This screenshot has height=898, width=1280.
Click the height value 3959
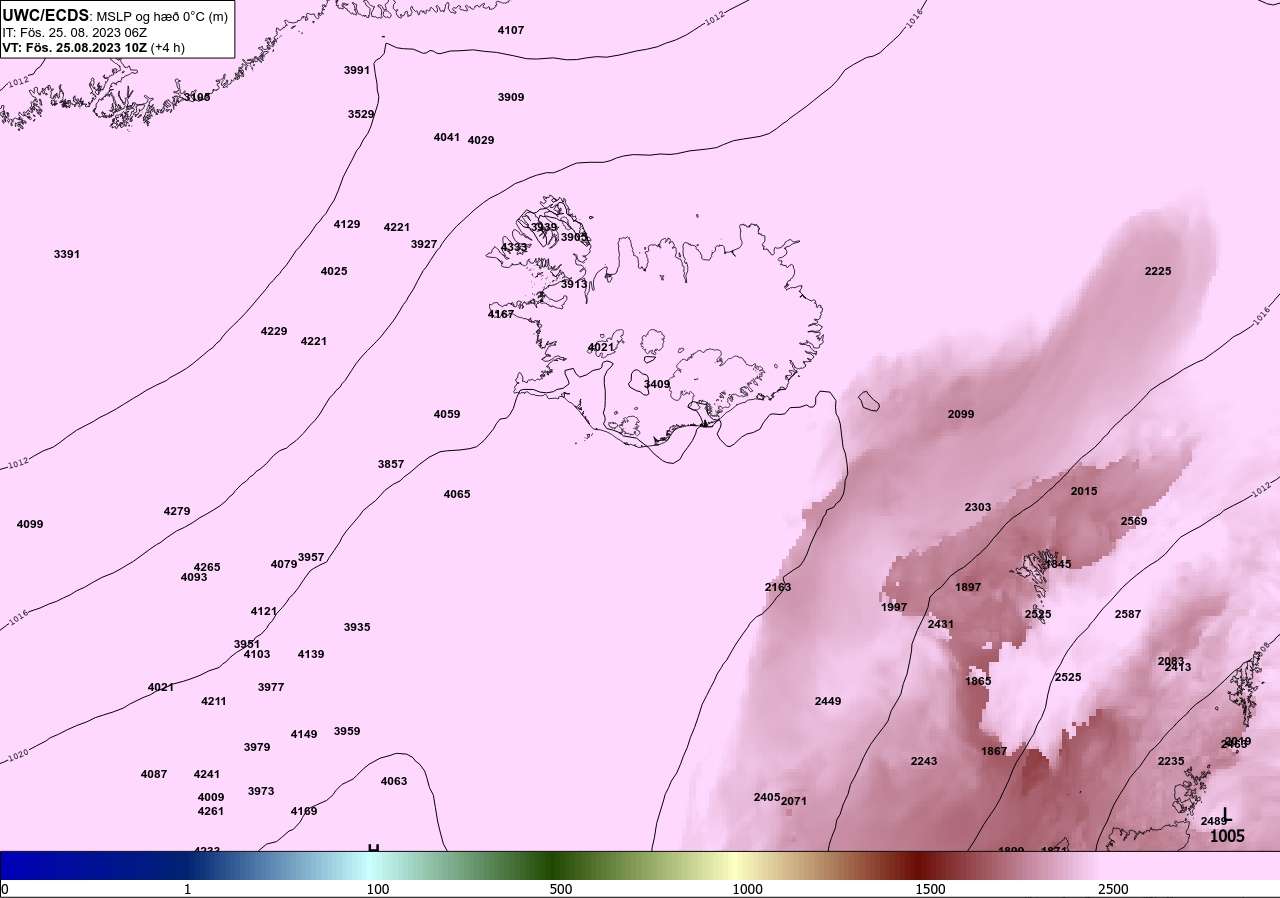[x=347, y=731]
